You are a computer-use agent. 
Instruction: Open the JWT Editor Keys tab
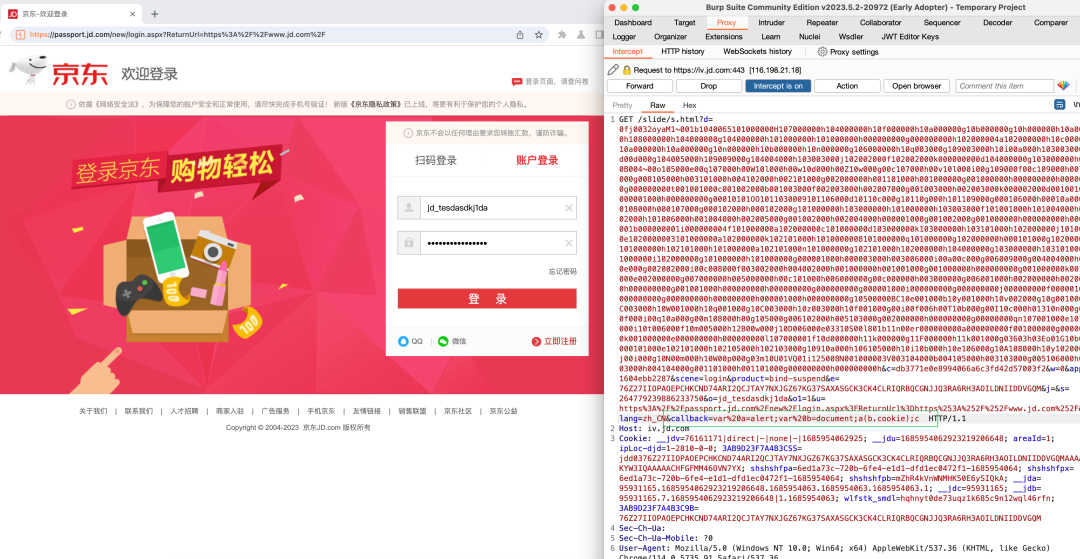pos(910,36)
